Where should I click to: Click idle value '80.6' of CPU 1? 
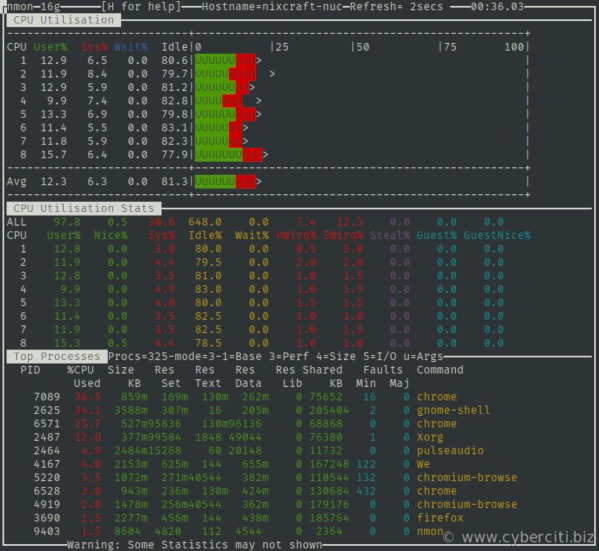click(x=175, y=60)
